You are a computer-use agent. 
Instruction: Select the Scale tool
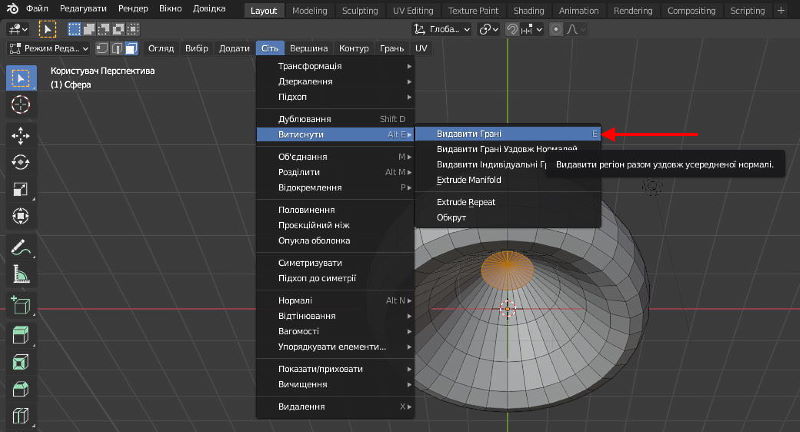click(x=21, y=189)
